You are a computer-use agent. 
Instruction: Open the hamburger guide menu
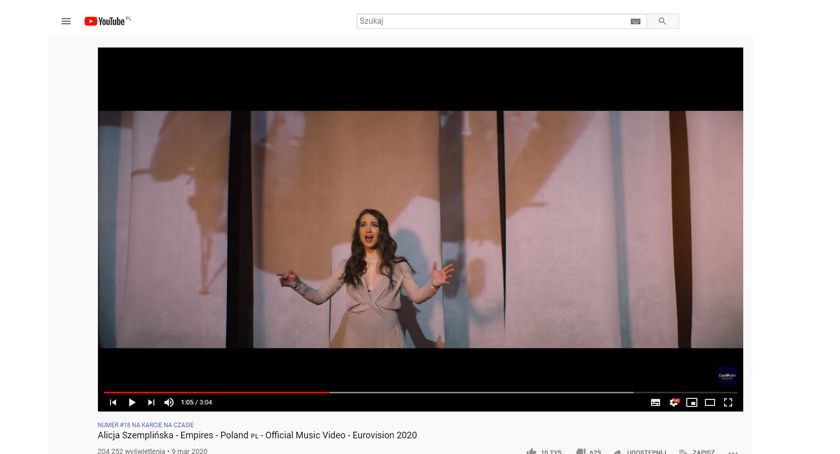pyautogui.click(x=66, y=21)
